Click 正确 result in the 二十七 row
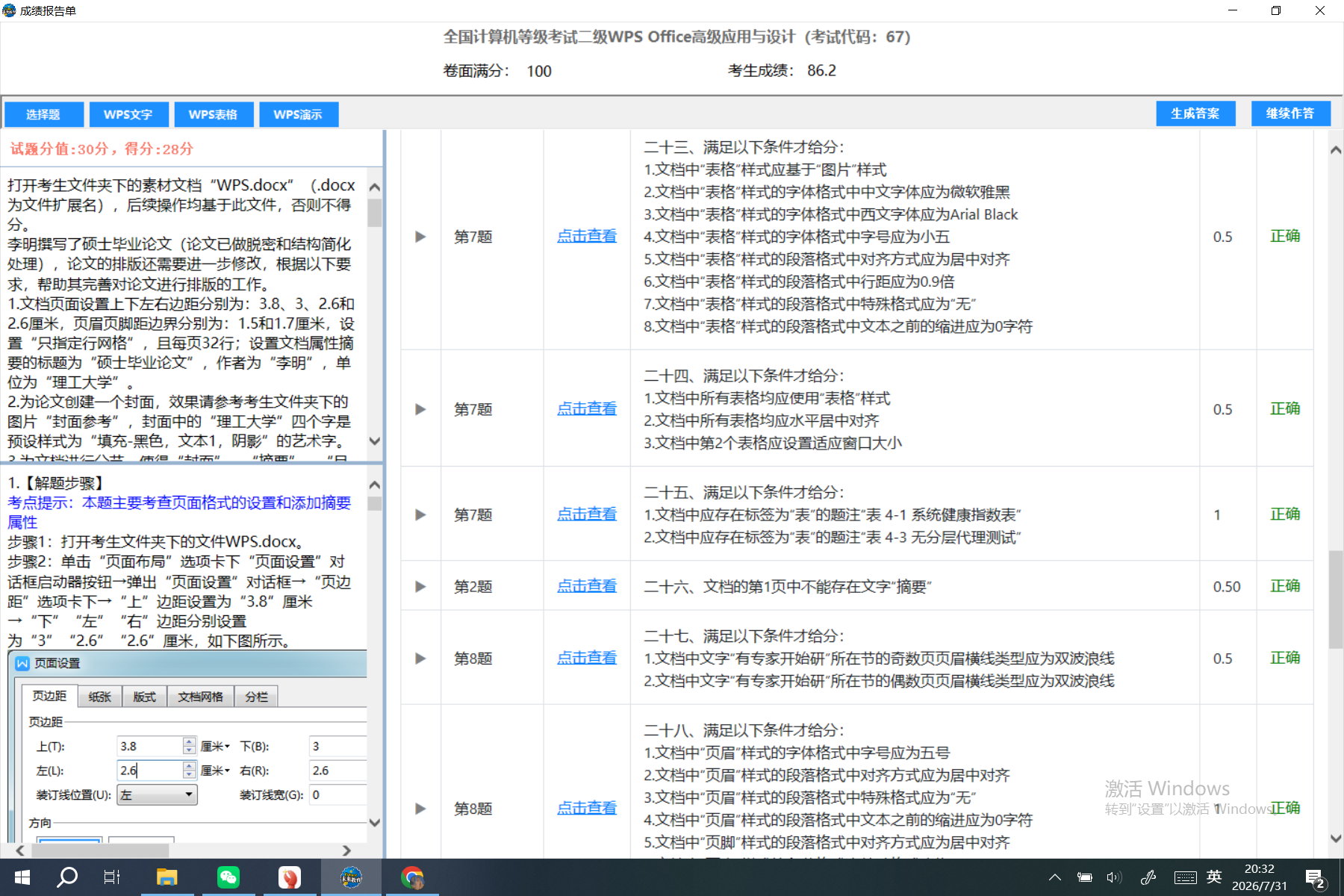 coord(1285,659)
